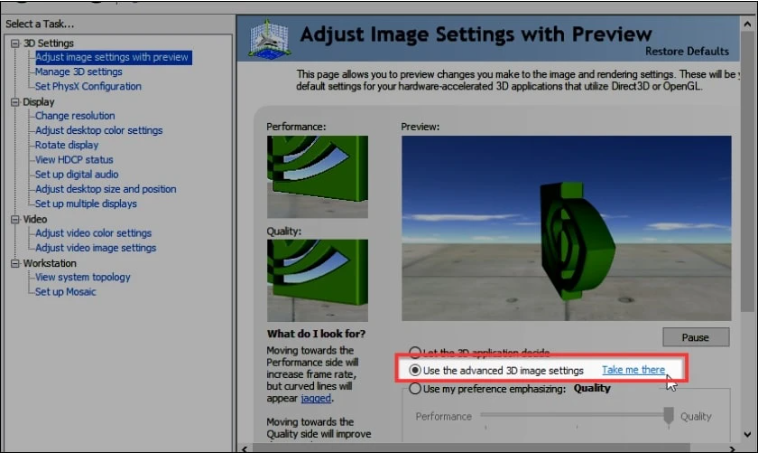Open Set up multiple displays
Image resolution: width=759 pixels, height=454 pixels.
86,204
